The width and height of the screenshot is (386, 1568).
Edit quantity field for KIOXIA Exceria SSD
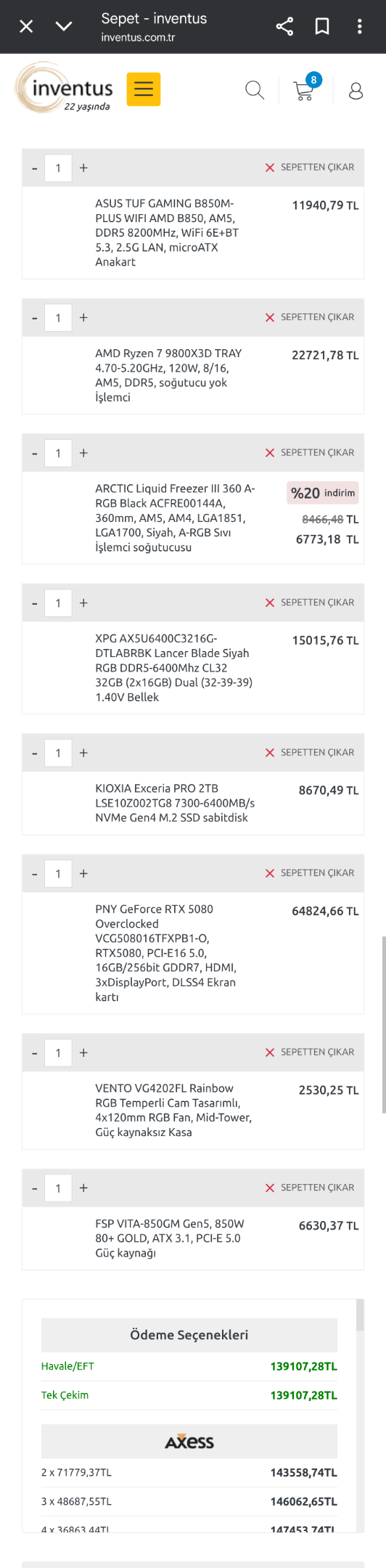tap(58, 753)
